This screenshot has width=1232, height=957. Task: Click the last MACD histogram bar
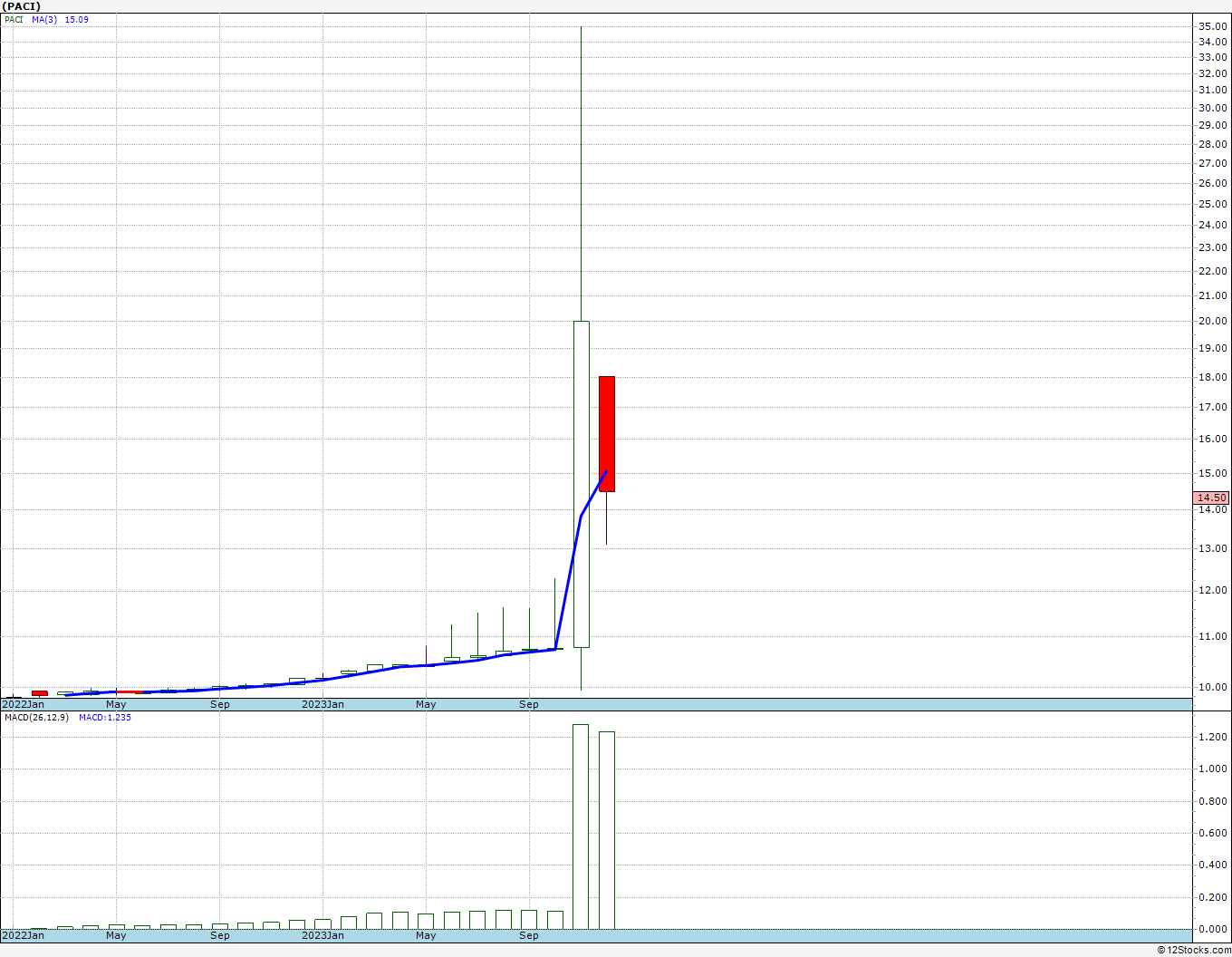point(606,829)
